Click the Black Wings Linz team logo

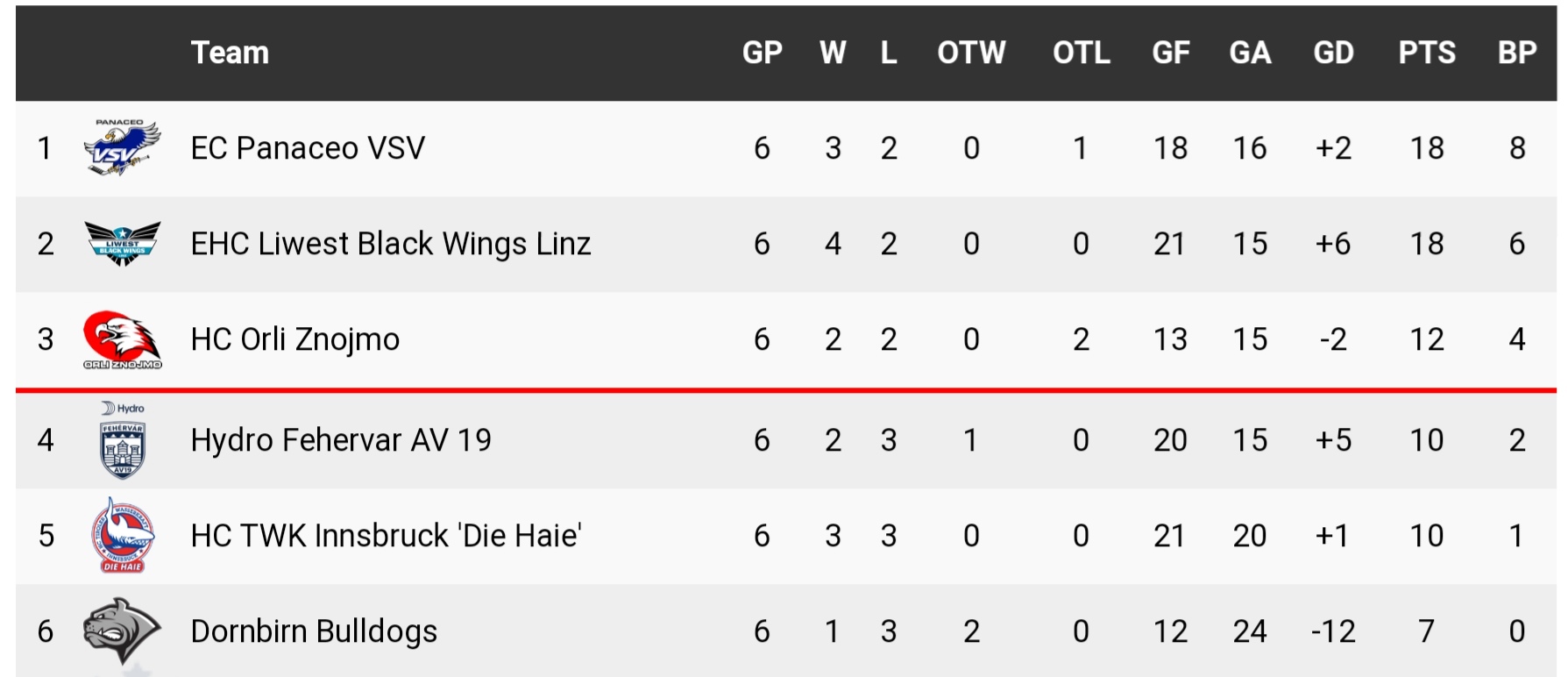[x=122, y=243]
